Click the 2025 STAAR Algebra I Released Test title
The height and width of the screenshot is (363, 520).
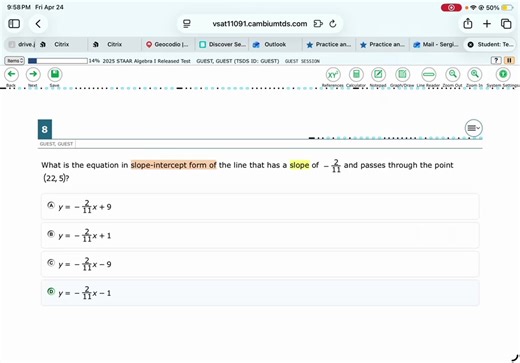pos(147,61)
